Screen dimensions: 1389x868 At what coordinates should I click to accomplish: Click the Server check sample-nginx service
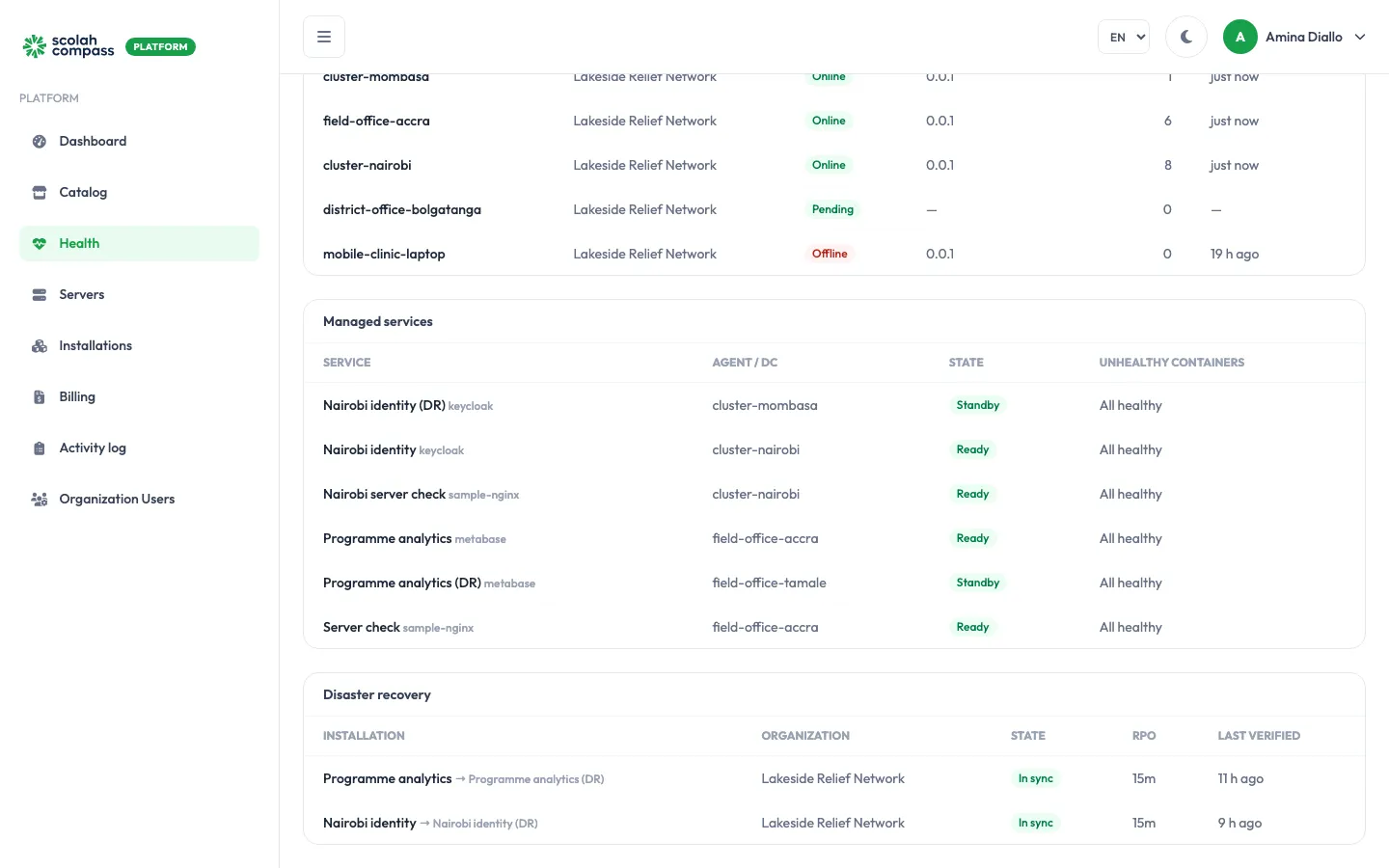(x=398, y=627)
